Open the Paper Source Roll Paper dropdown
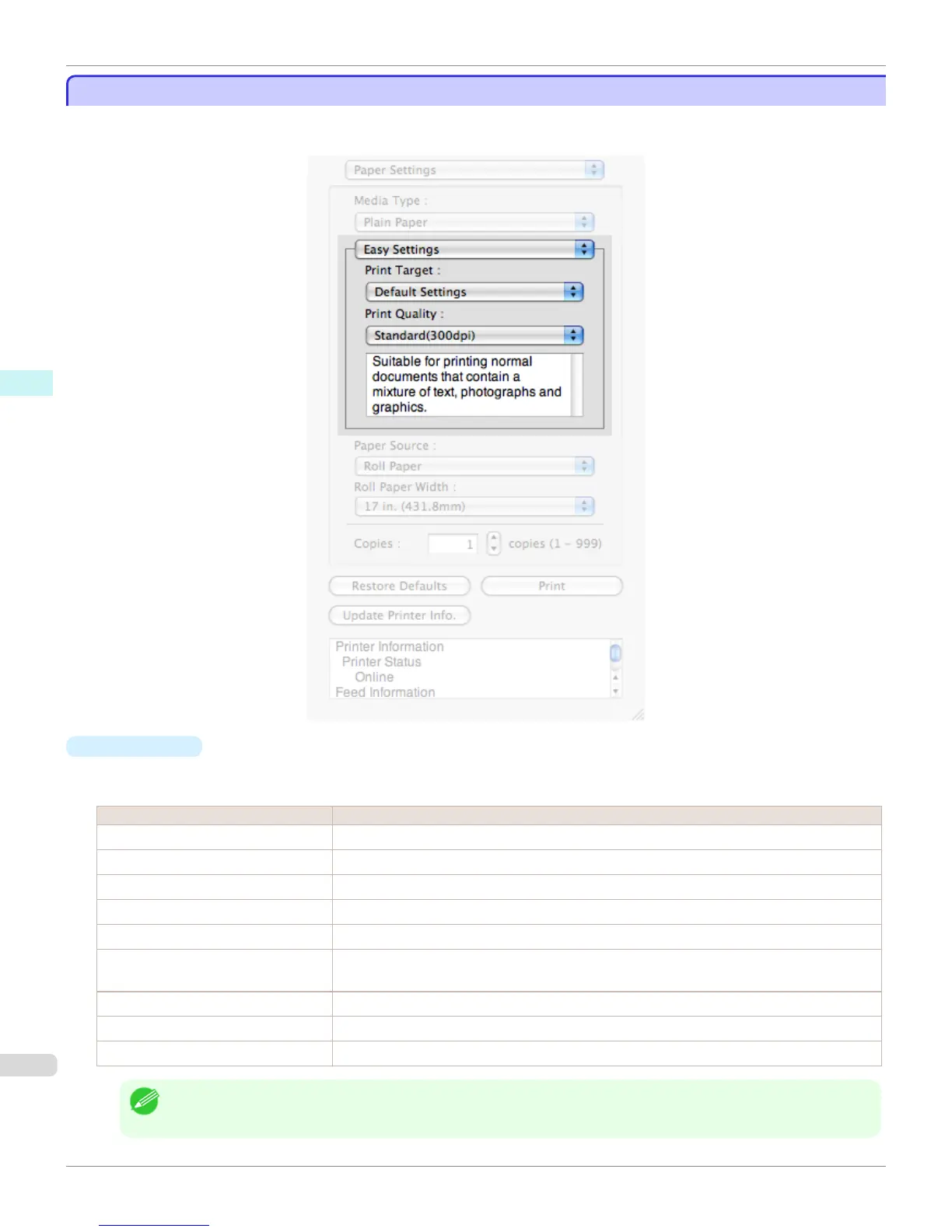This screenshot has height=1232, width=952. point(474,466)
